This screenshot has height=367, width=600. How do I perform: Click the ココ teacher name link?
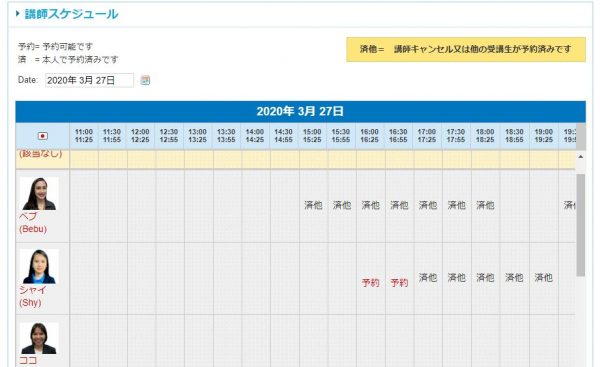tap(28, 360)
